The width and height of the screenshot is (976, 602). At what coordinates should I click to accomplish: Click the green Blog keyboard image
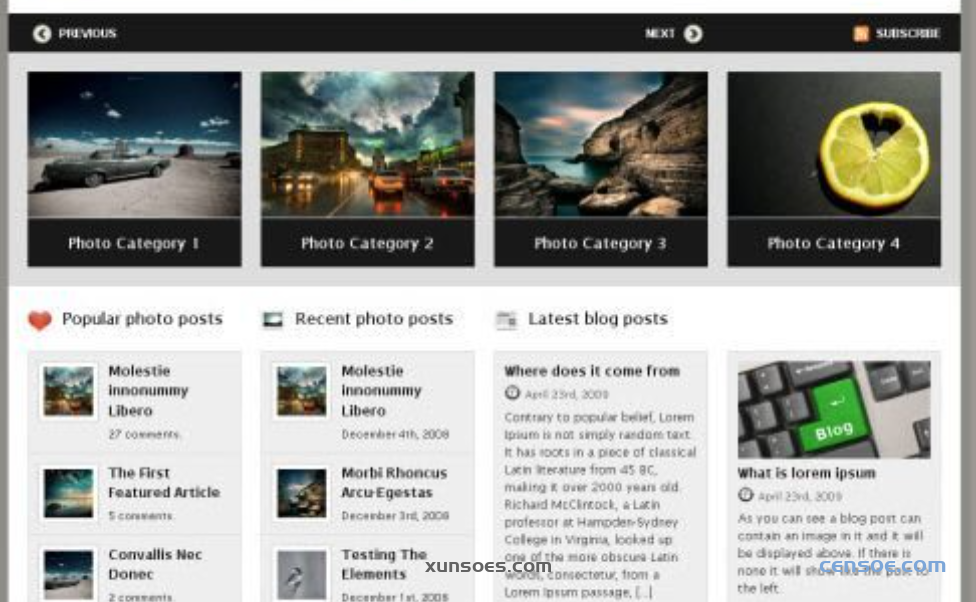[833, 409]
